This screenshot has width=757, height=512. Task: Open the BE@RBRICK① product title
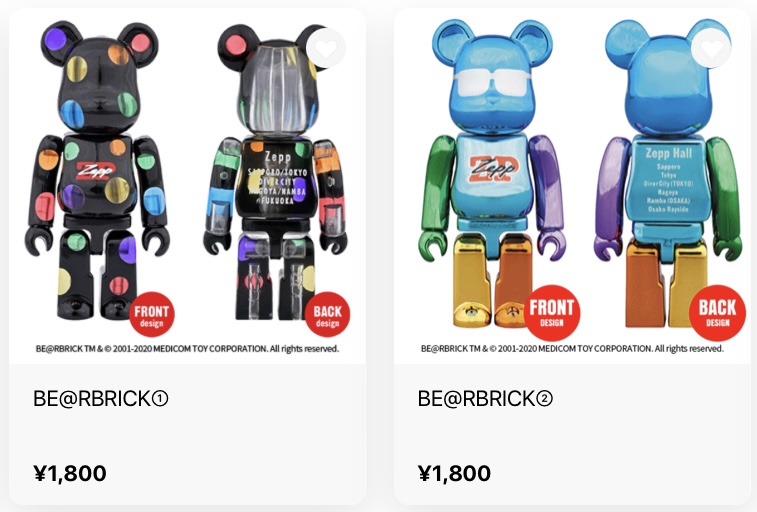click(x=100, y=399)
